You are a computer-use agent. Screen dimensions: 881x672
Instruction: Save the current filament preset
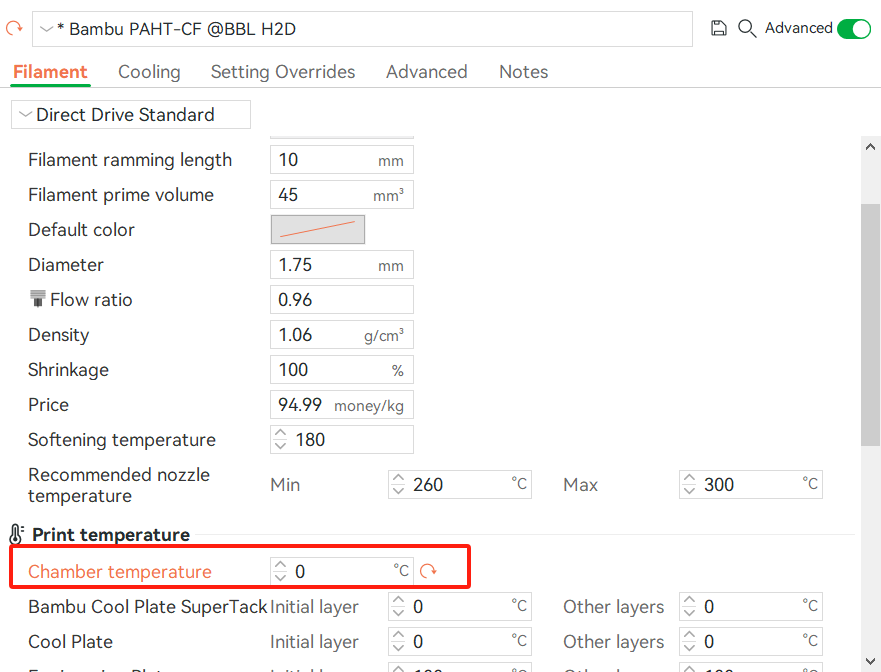click(719, 28)
